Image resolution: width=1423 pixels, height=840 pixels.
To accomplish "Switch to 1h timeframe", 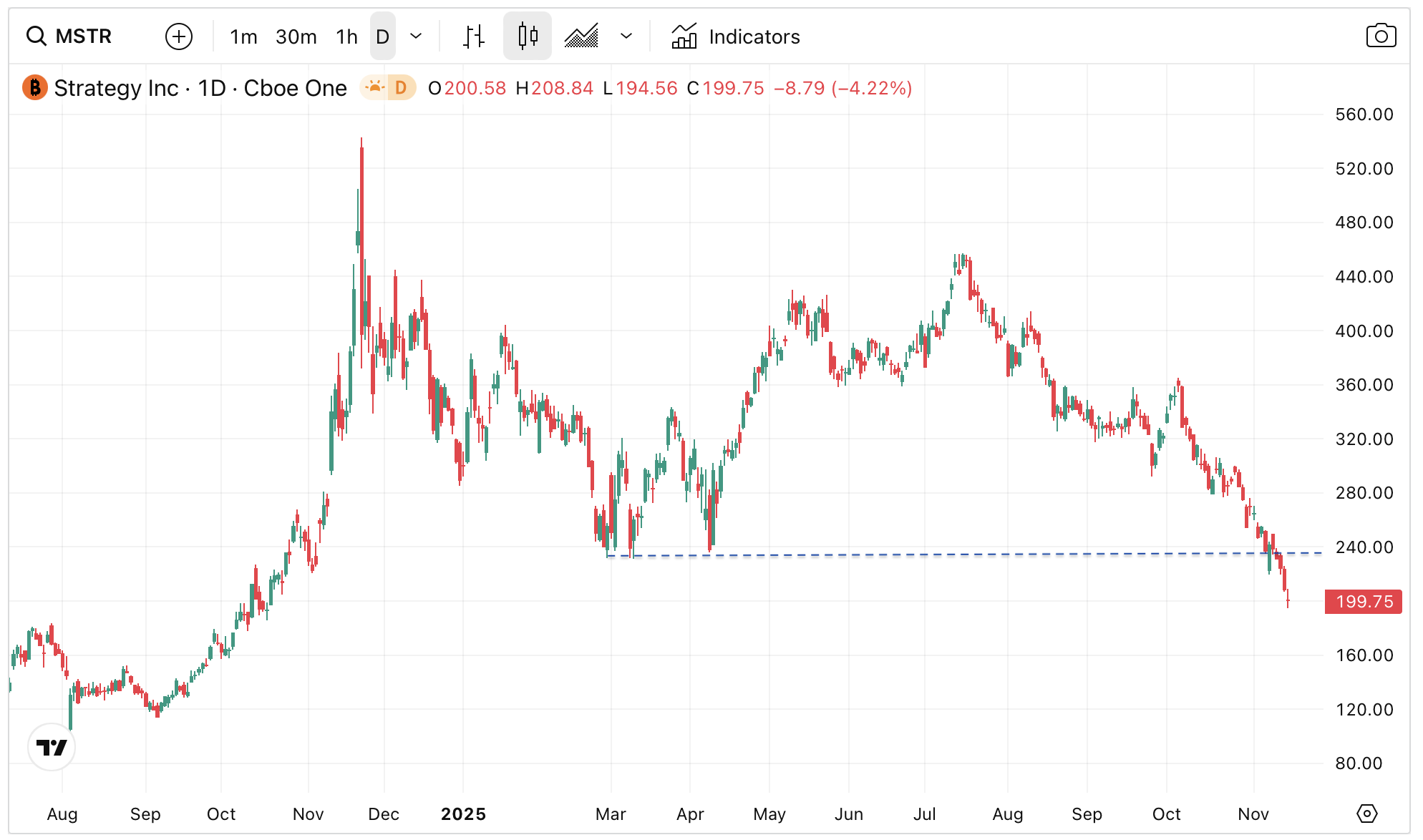I will 346,36.
